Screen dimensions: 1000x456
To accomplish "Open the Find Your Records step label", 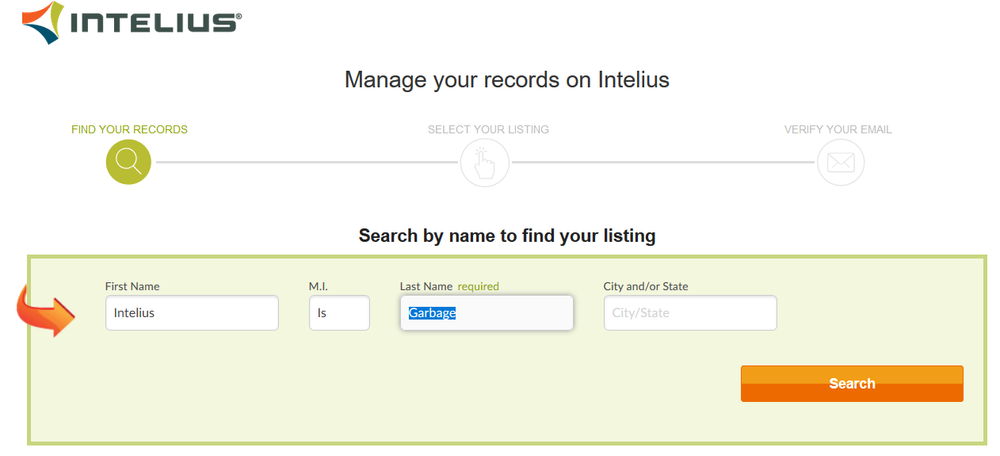I will (x=129, y=129).
